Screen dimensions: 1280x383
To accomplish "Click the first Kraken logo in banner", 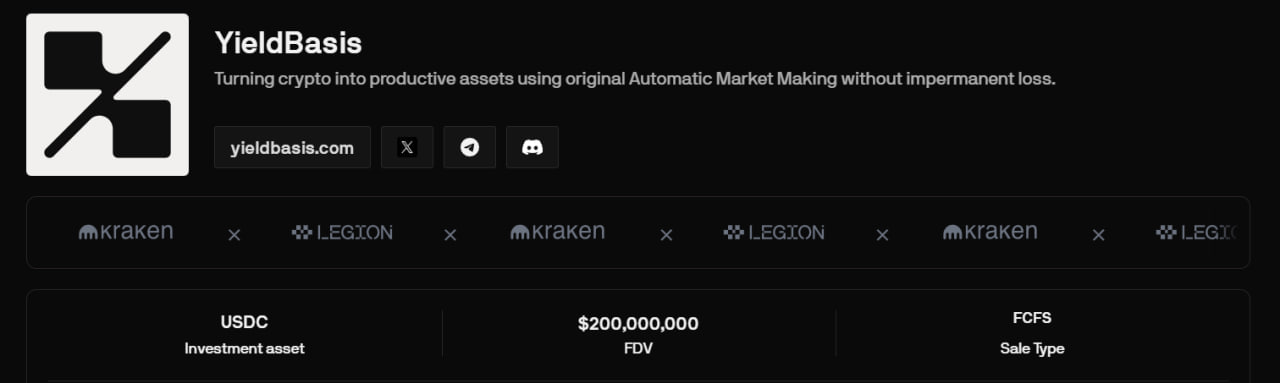I will coord(126,232).
